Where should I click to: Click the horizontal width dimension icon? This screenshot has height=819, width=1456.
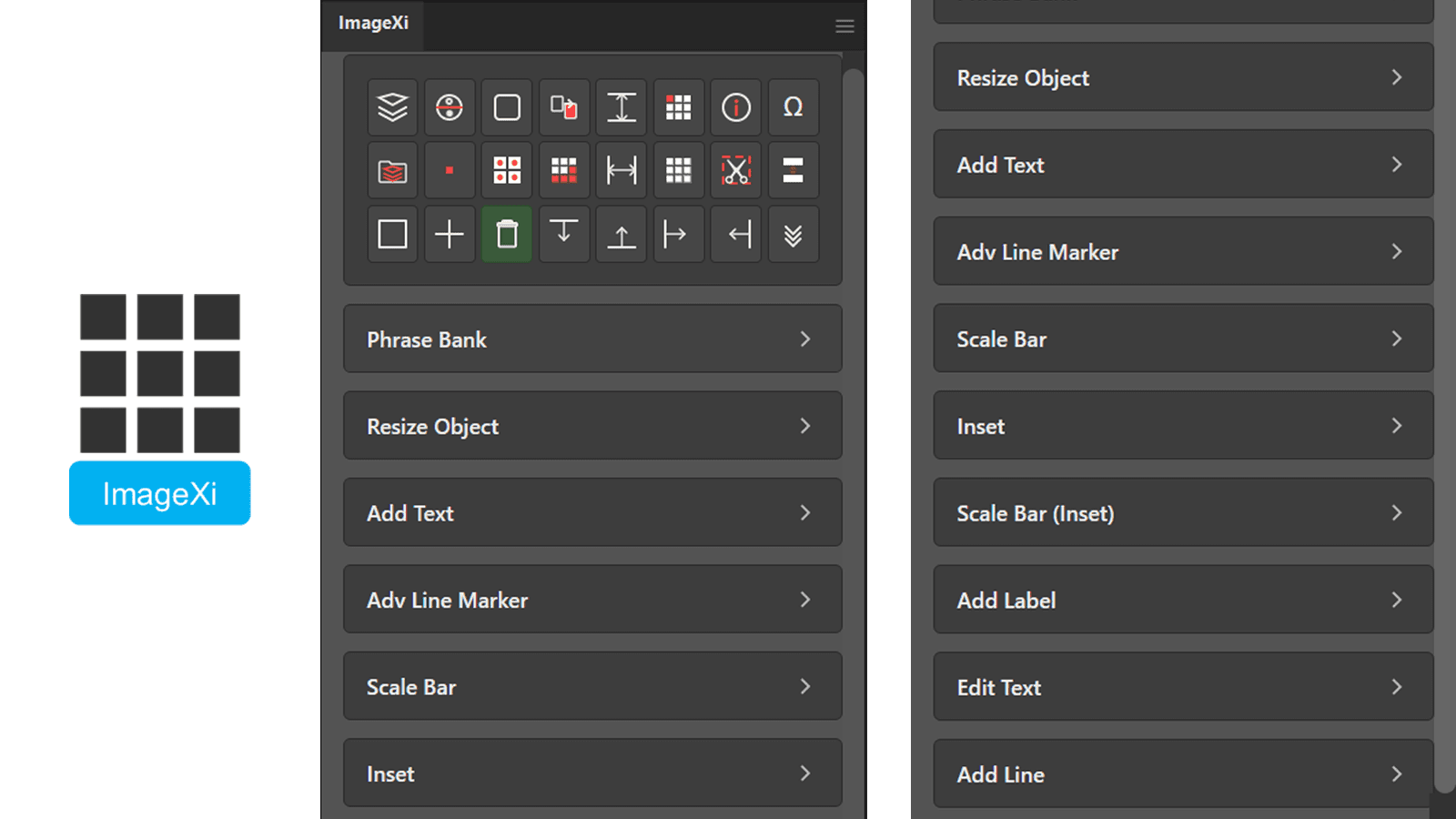tap(622, 170)
